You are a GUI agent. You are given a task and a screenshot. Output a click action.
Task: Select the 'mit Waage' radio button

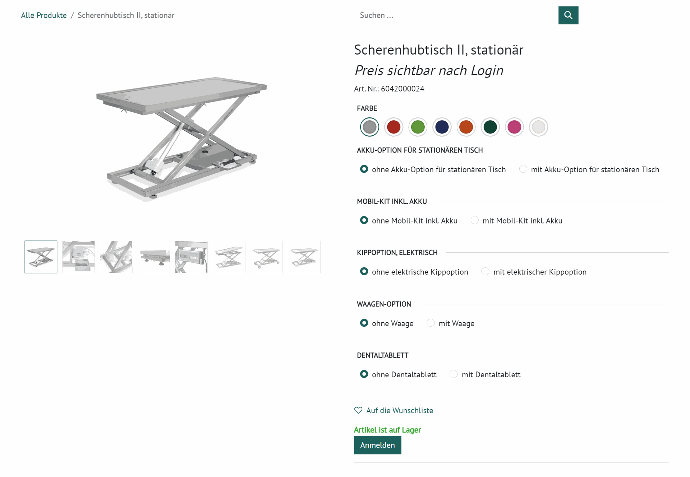point(431,323)
